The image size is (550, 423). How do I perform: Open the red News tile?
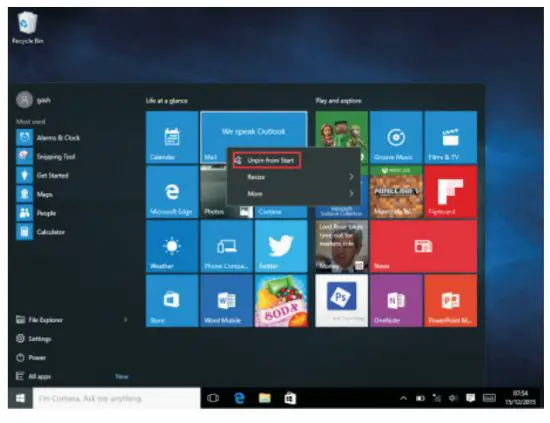[x=423, y=246]
